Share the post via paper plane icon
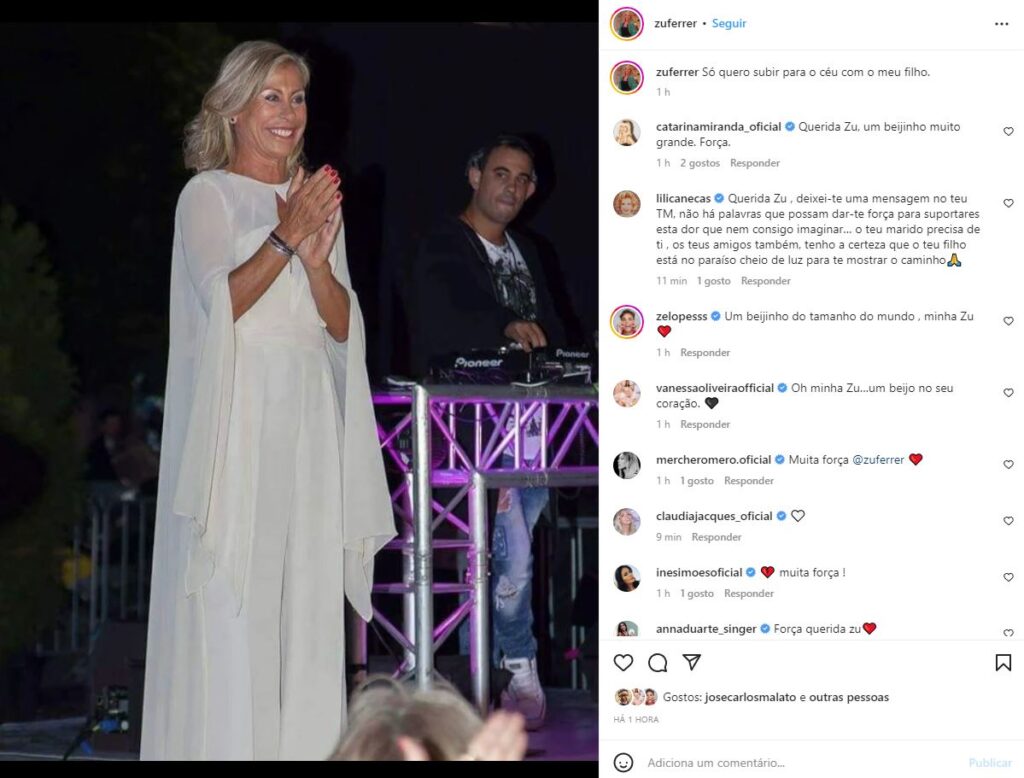This screenshot has width=1024, height=778. coord(692,662)
